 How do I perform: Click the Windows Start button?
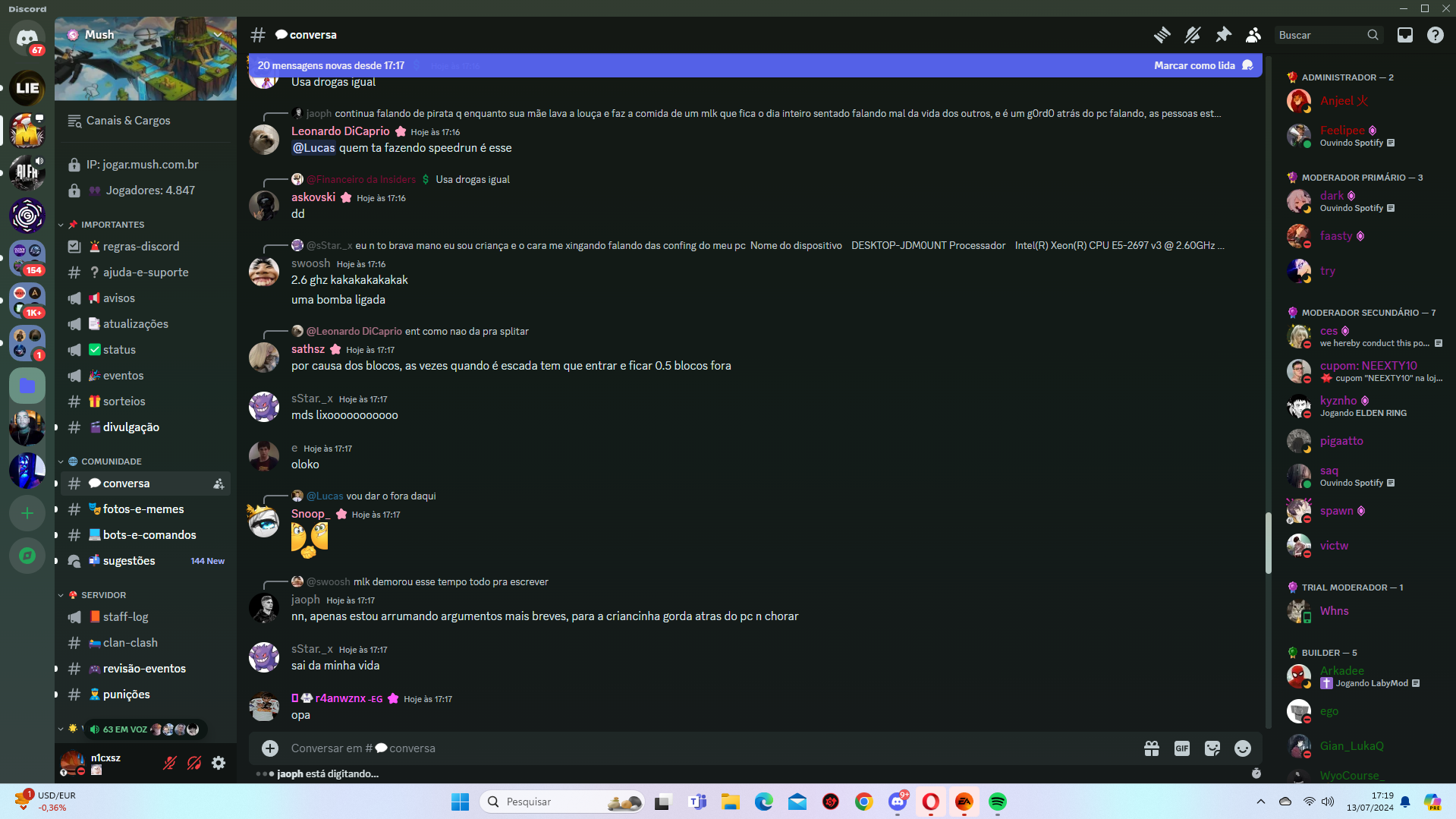[x=460, y=802]
